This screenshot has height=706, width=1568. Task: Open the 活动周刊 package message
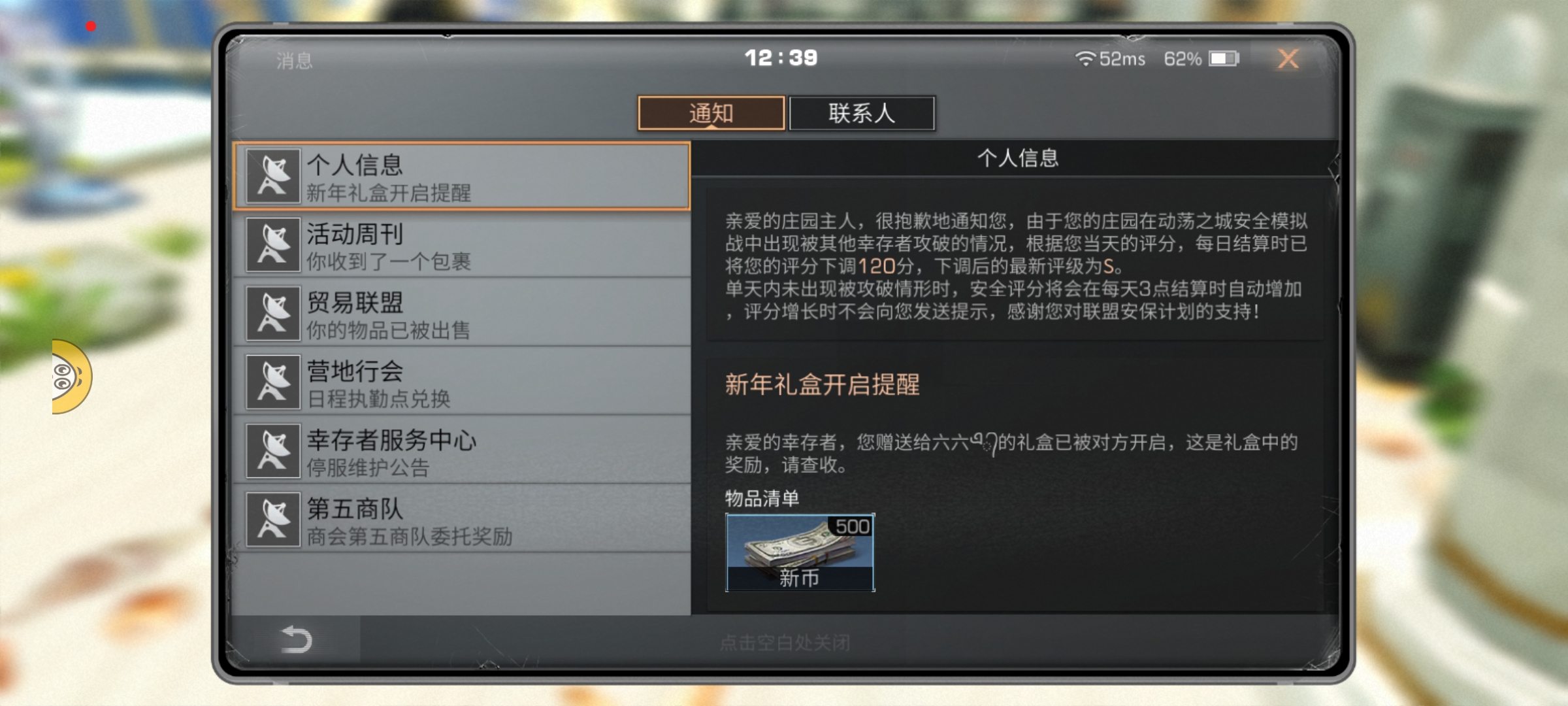click(462, 245)
